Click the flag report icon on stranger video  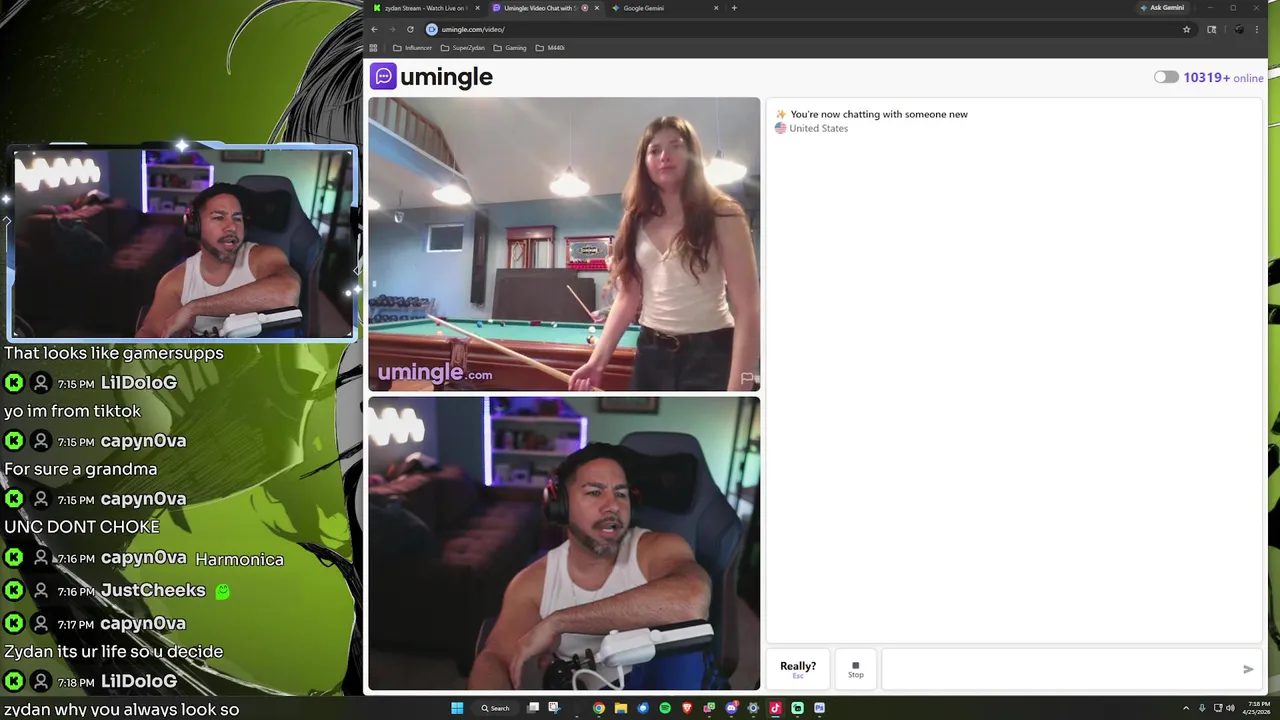click(747, 378)
